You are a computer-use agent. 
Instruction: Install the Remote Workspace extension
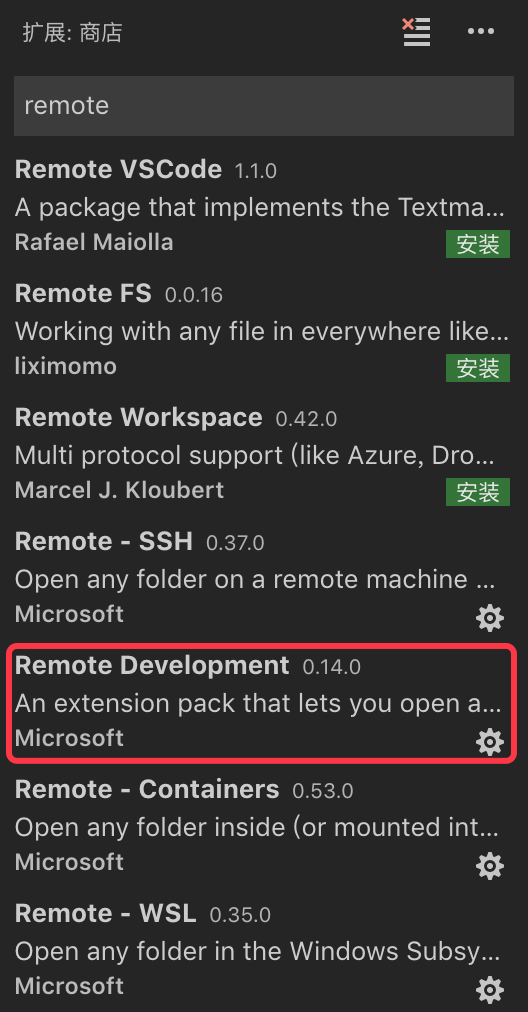point(478,492)
